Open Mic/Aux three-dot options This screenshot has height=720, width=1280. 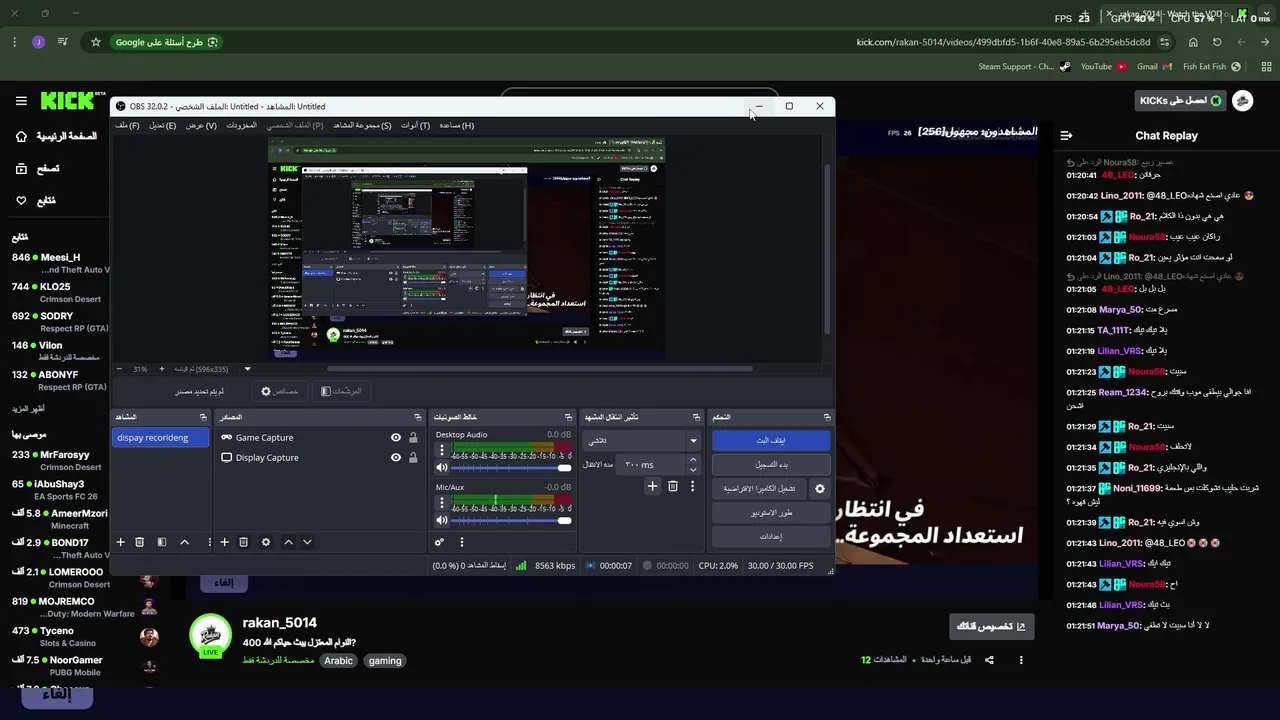442,503
